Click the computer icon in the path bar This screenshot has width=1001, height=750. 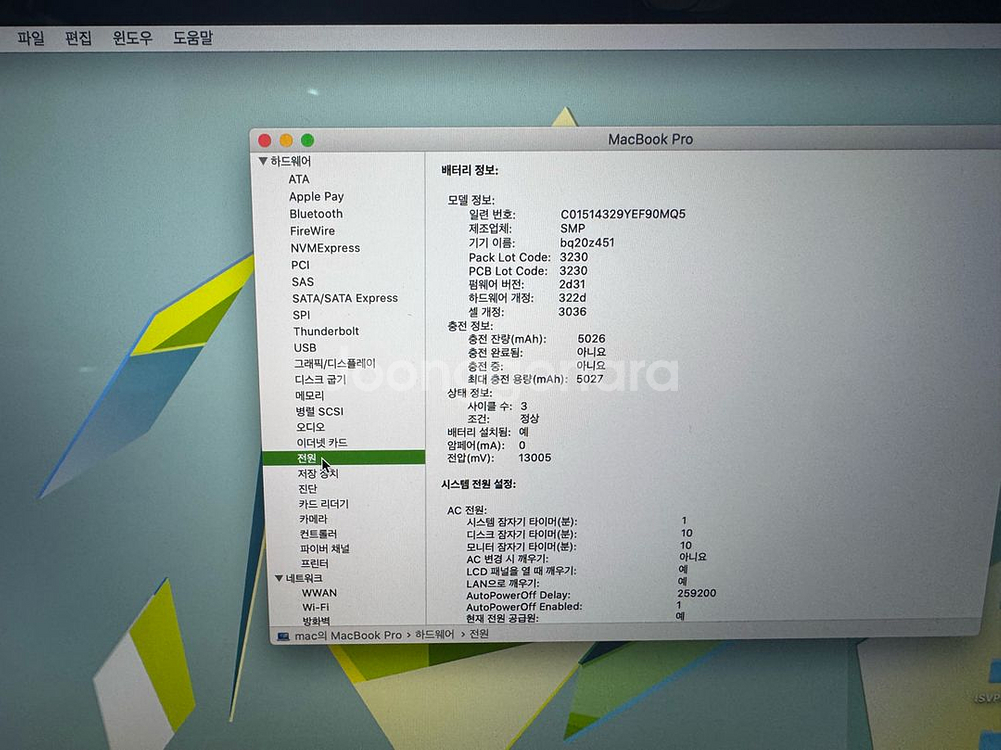pyautogui.click(x=284, y=636)
